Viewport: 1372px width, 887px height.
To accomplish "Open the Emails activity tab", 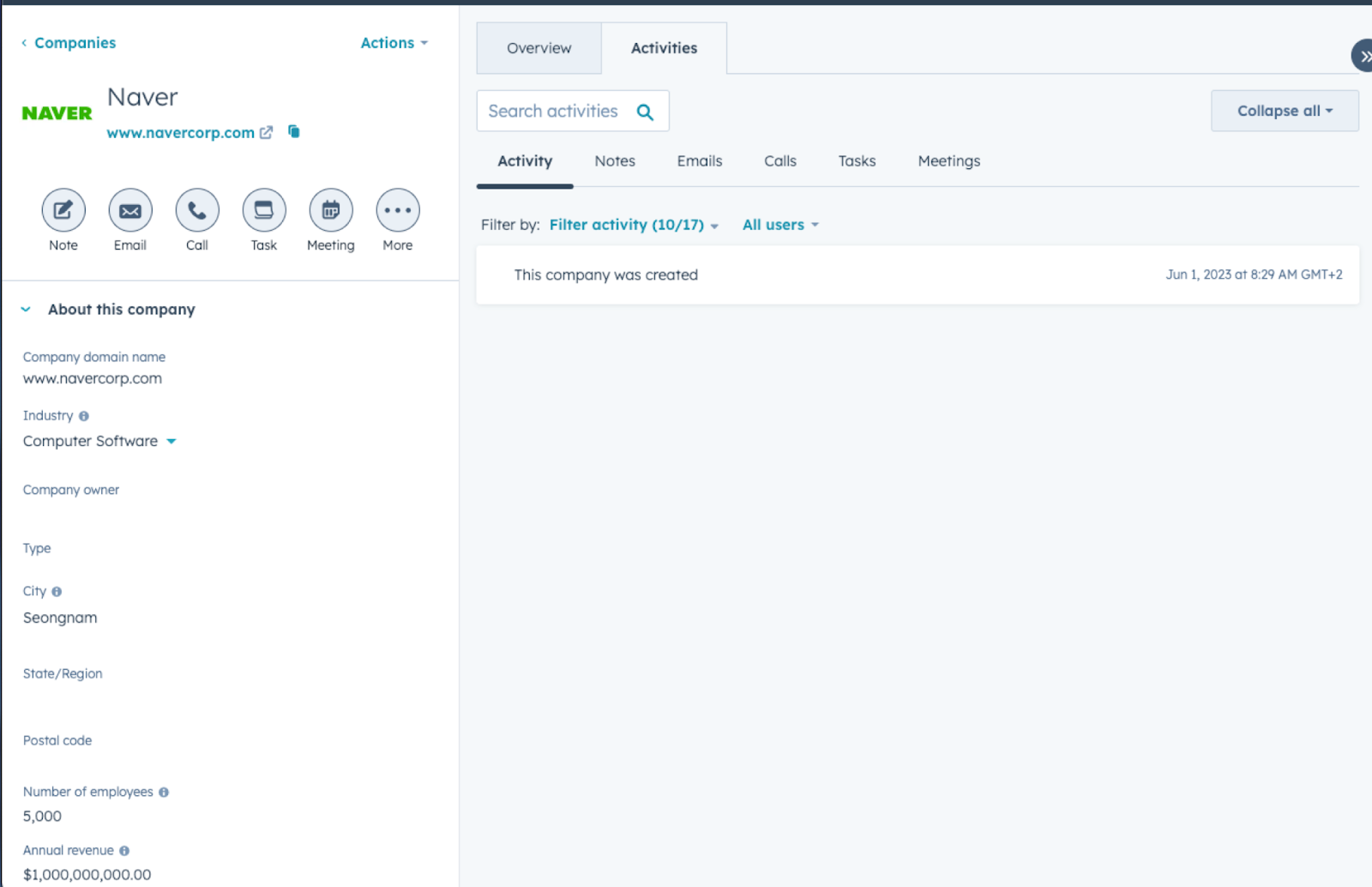I will [x=699, y=160].
